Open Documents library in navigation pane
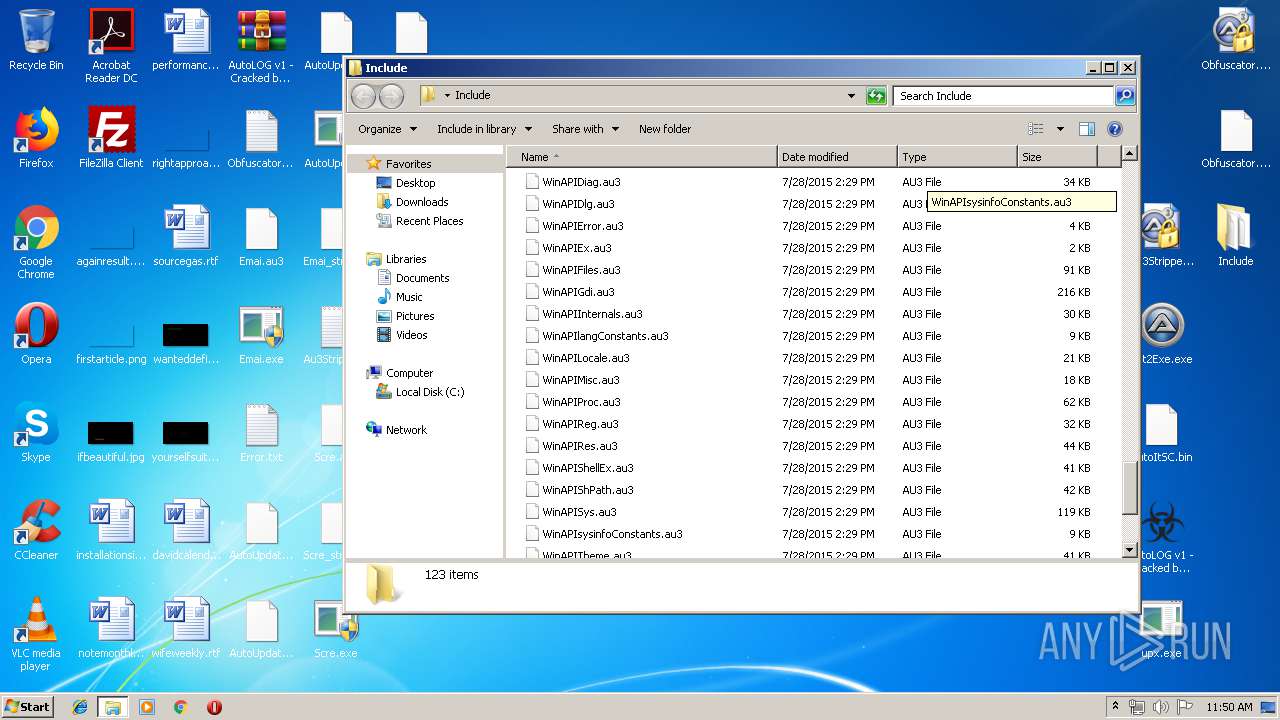Viewport: 1280px width, 720px height. 422,278
